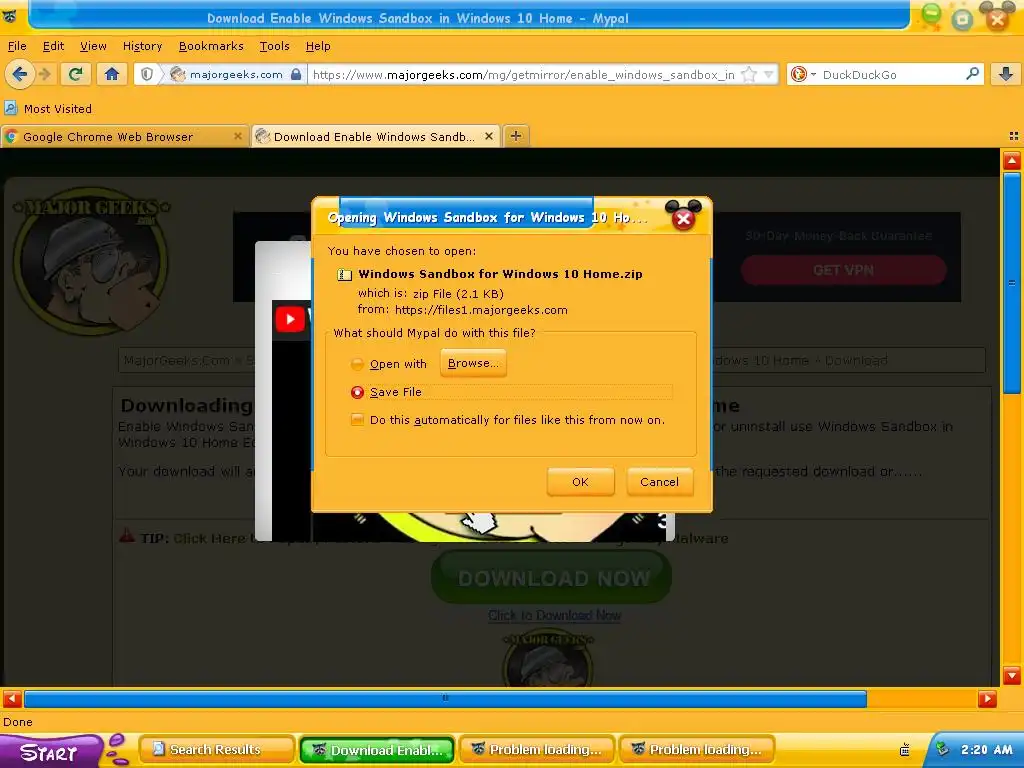Click the Browse button in dialog

(x=473, y=363)
